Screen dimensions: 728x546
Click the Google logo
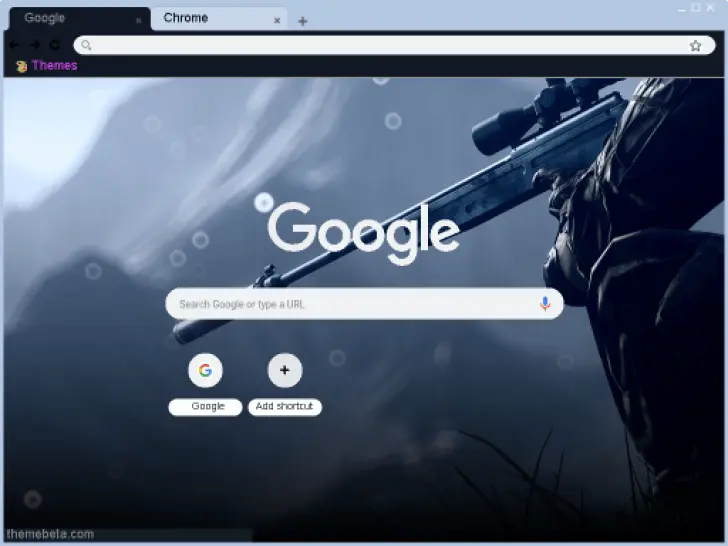(364, 232)
